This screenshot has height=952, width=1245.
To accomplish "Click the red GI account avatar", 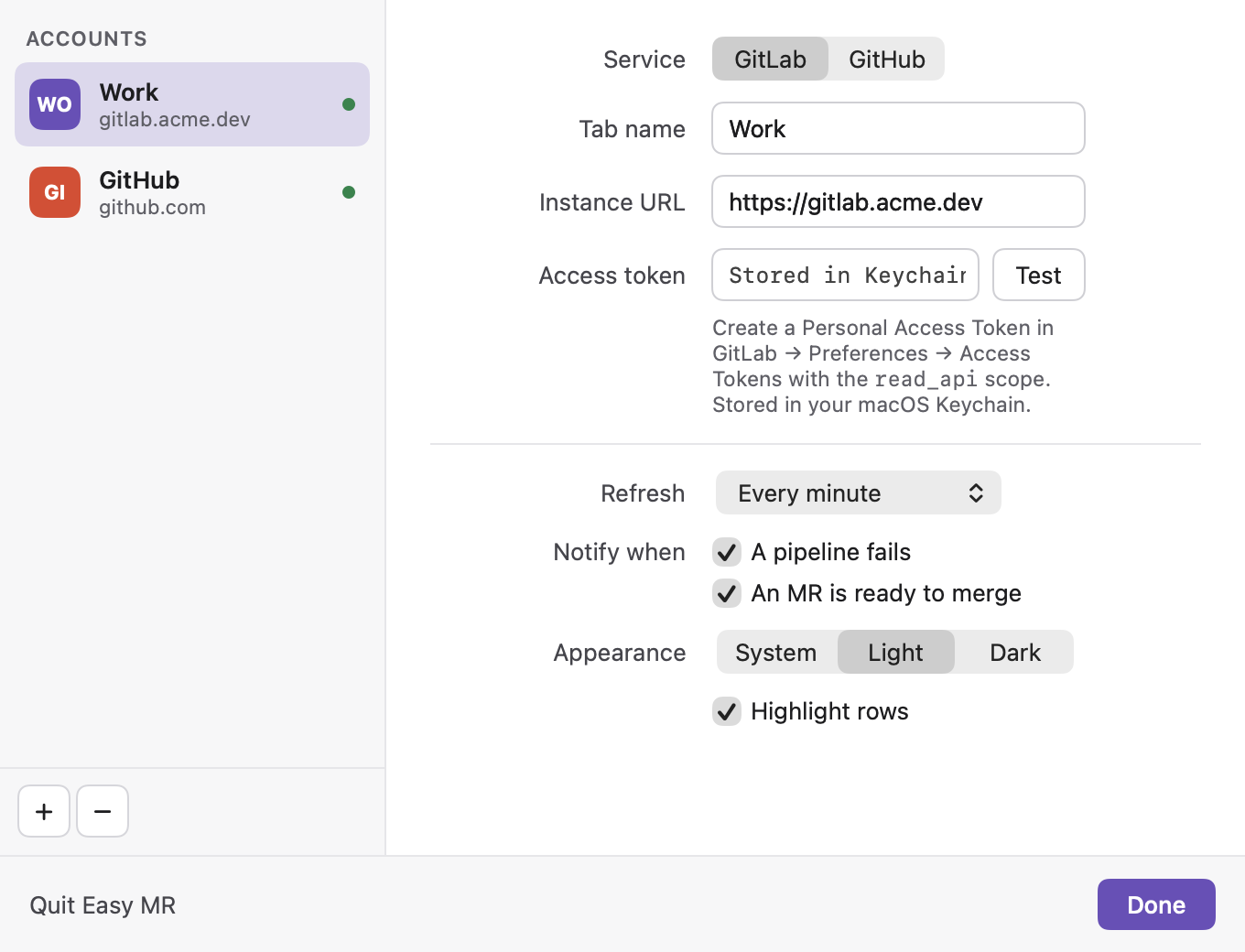I will click(55, 192).
